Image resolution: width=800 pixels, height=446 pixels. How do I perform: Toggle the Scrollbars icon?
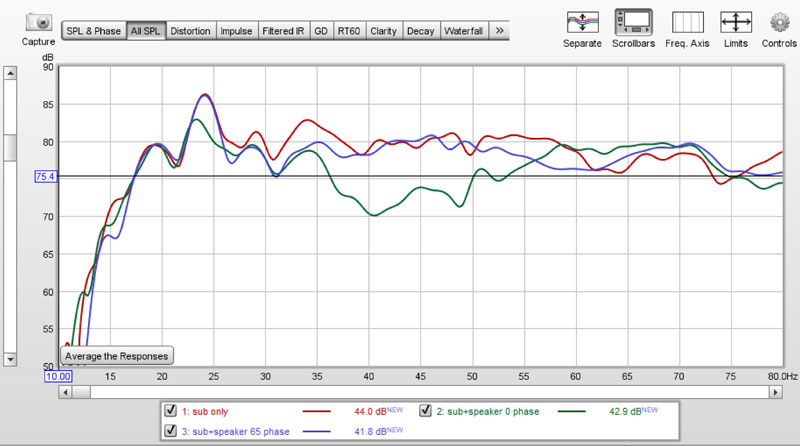(634, 21)
